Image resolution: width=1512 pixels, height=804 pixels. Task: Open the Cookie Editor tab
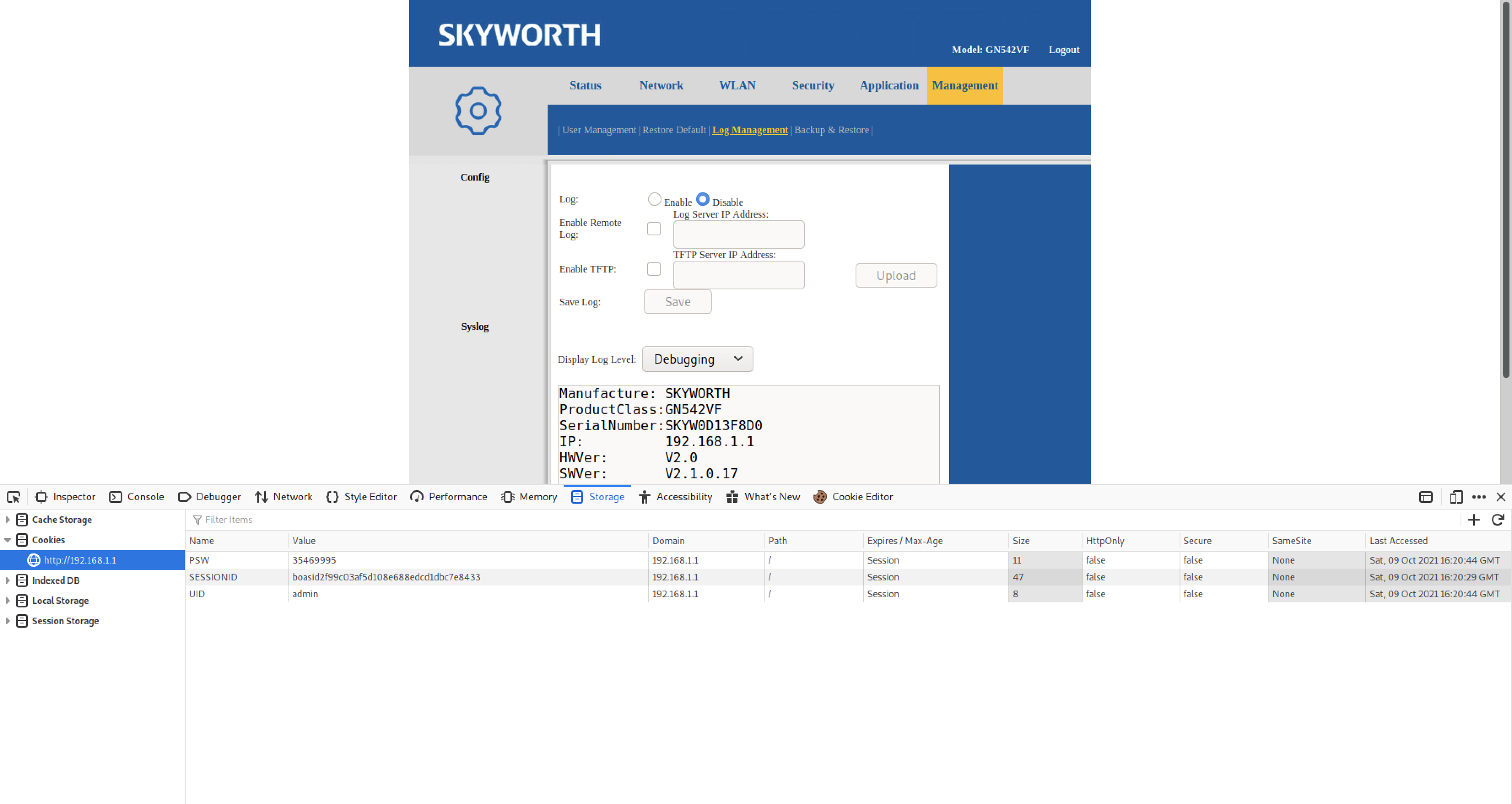[x=853, y=497]
